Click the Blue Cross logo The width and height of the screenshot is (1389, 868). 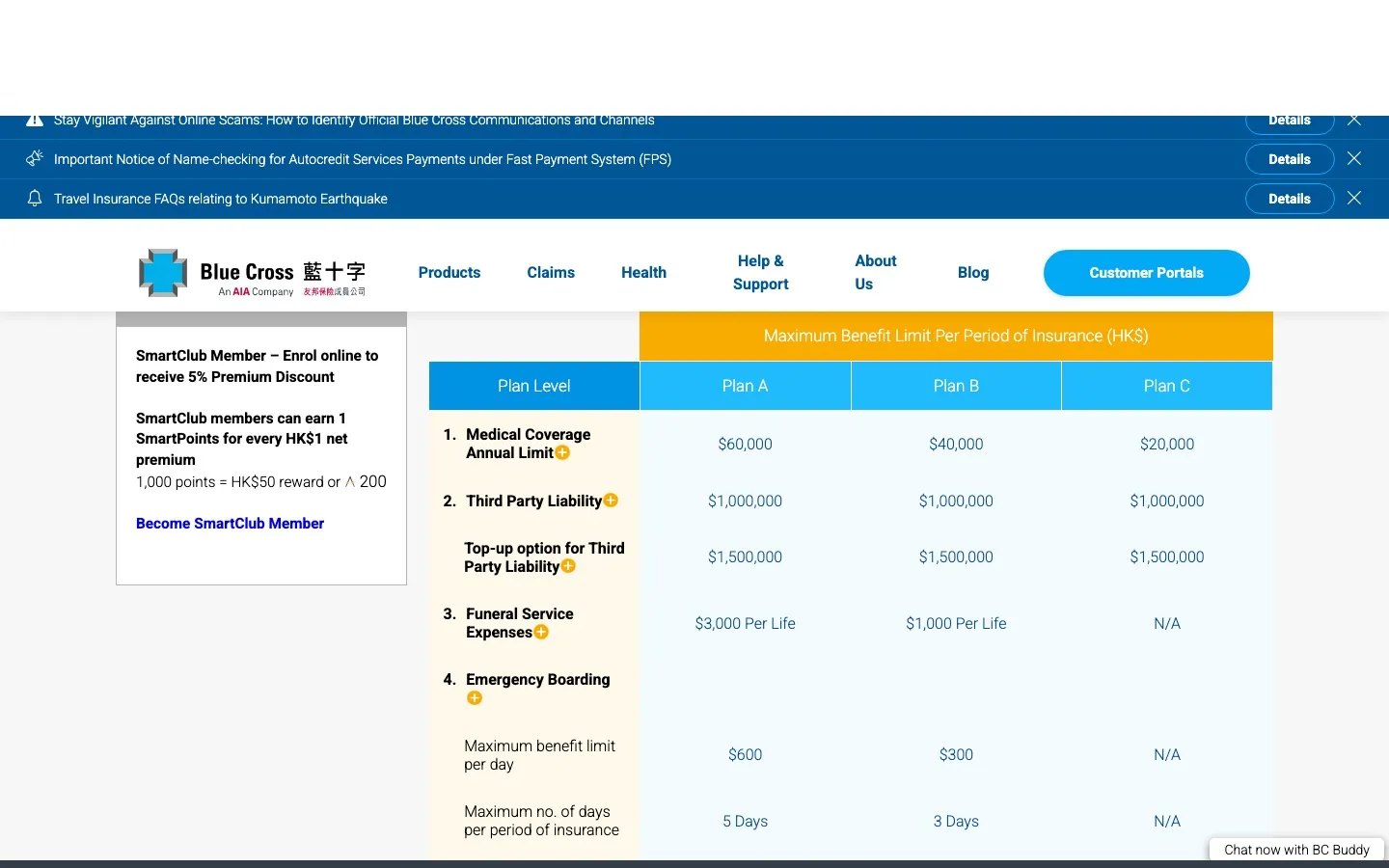pyautogui.click(x=253, y=273)
